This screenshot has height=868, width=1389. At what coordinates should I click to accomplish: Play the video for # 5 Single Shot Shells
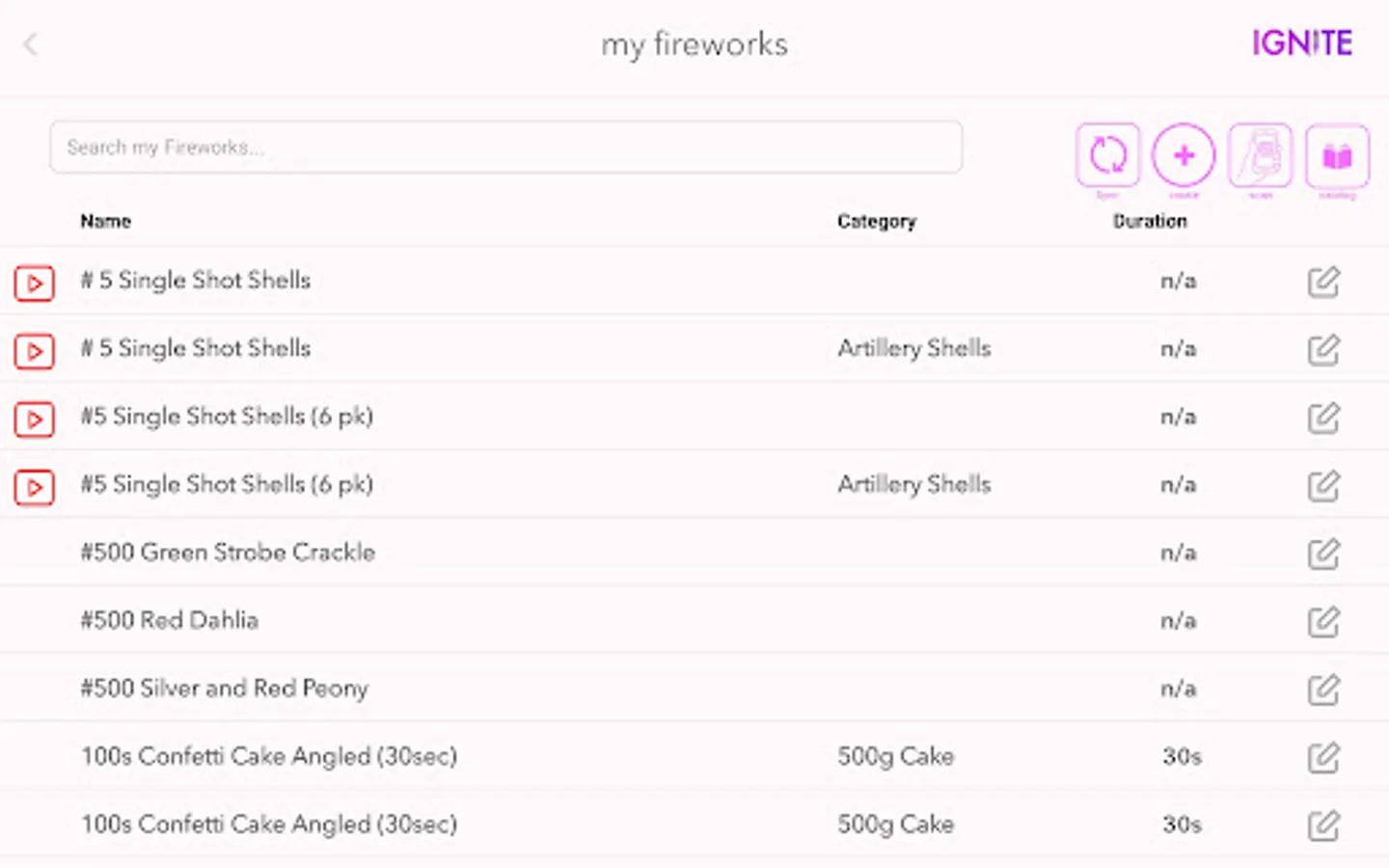tap(34, 283)
